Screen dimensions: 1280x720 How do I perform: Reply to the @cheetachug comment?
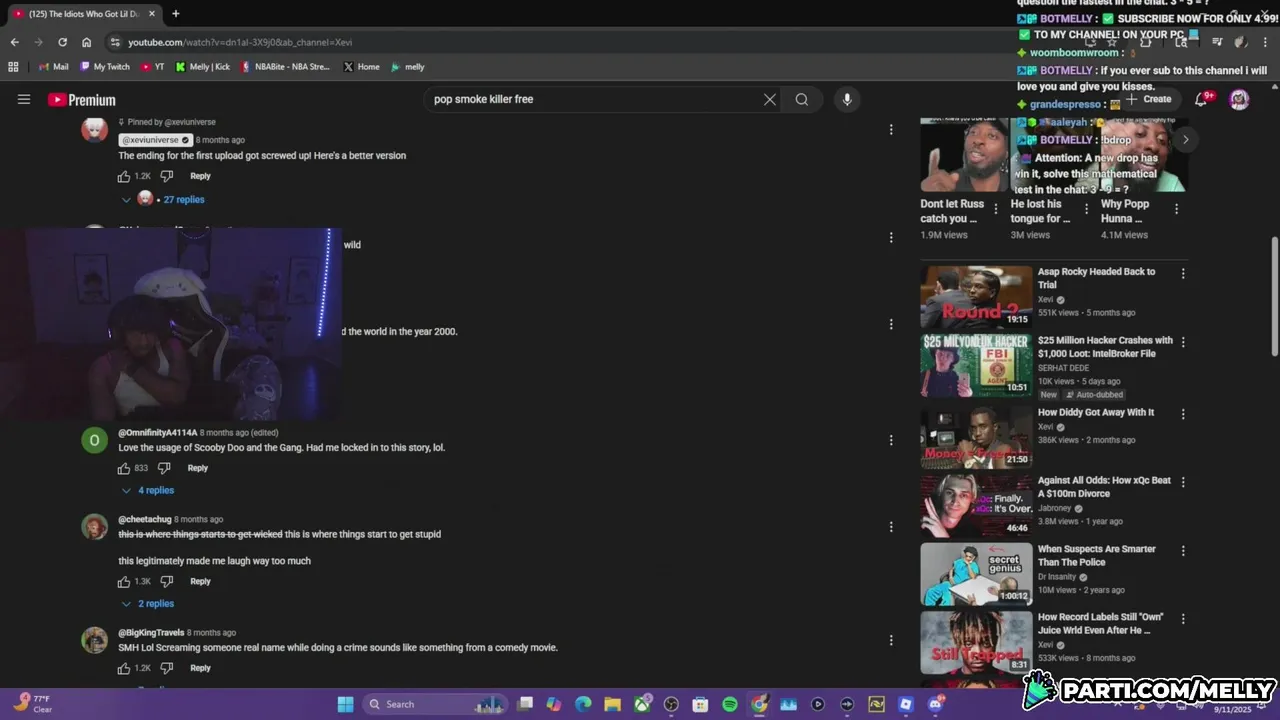pos(200,581)
